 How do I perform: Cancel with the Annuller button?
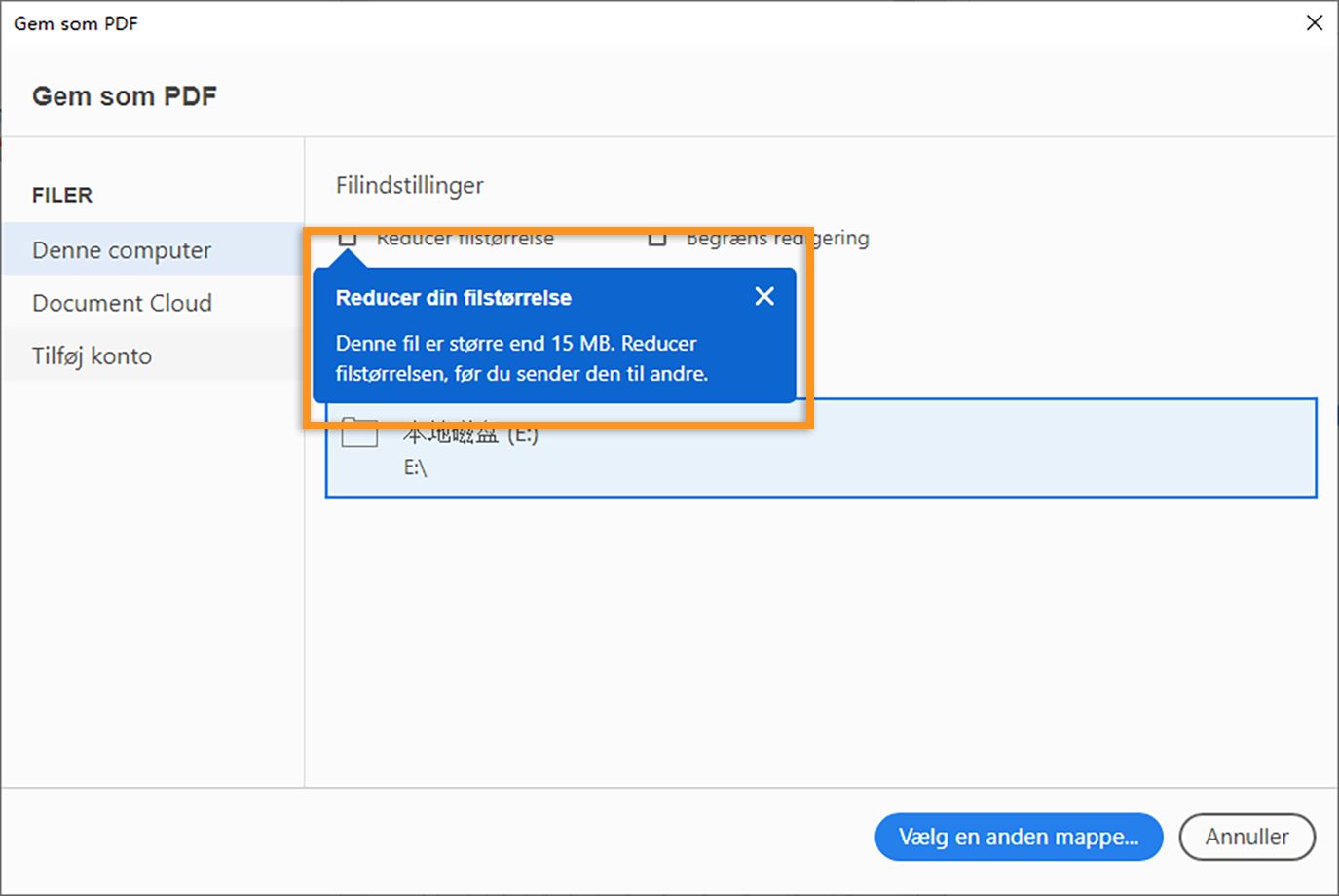click(1246, 837)
